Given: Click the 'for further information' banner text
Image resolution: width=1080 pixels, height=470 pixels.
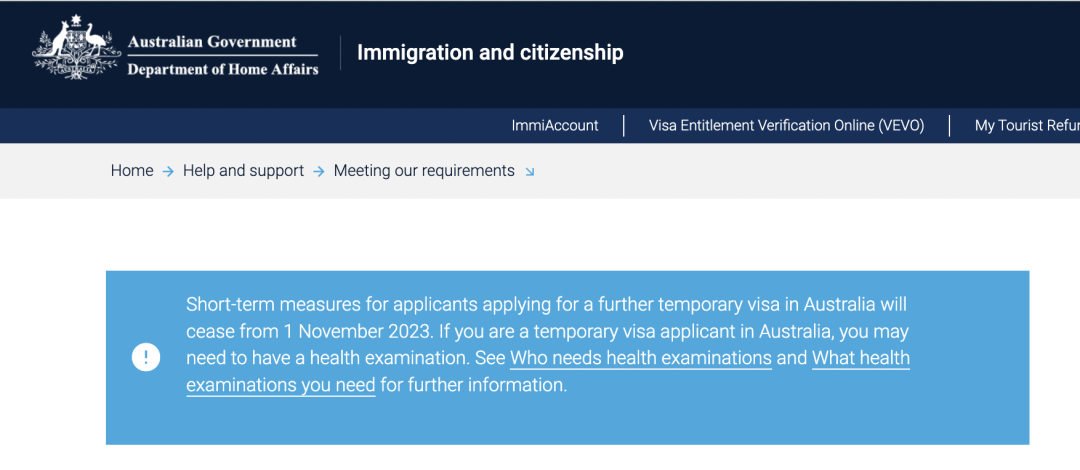Looking at the screenshot, I should point(473,385).
